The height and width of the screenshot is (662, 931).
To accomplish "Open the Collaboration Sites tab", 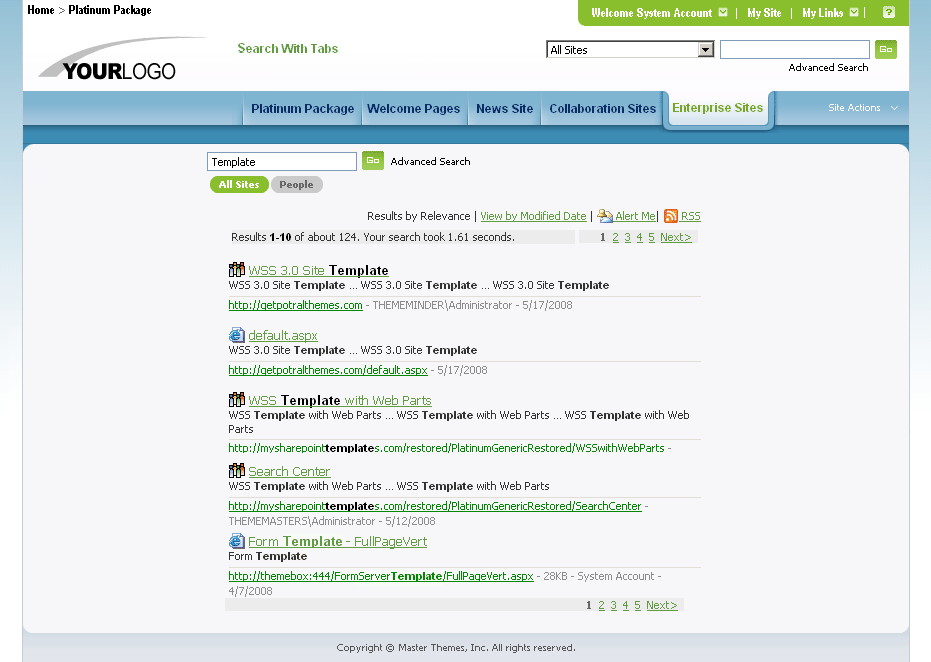I will point(601,107).
